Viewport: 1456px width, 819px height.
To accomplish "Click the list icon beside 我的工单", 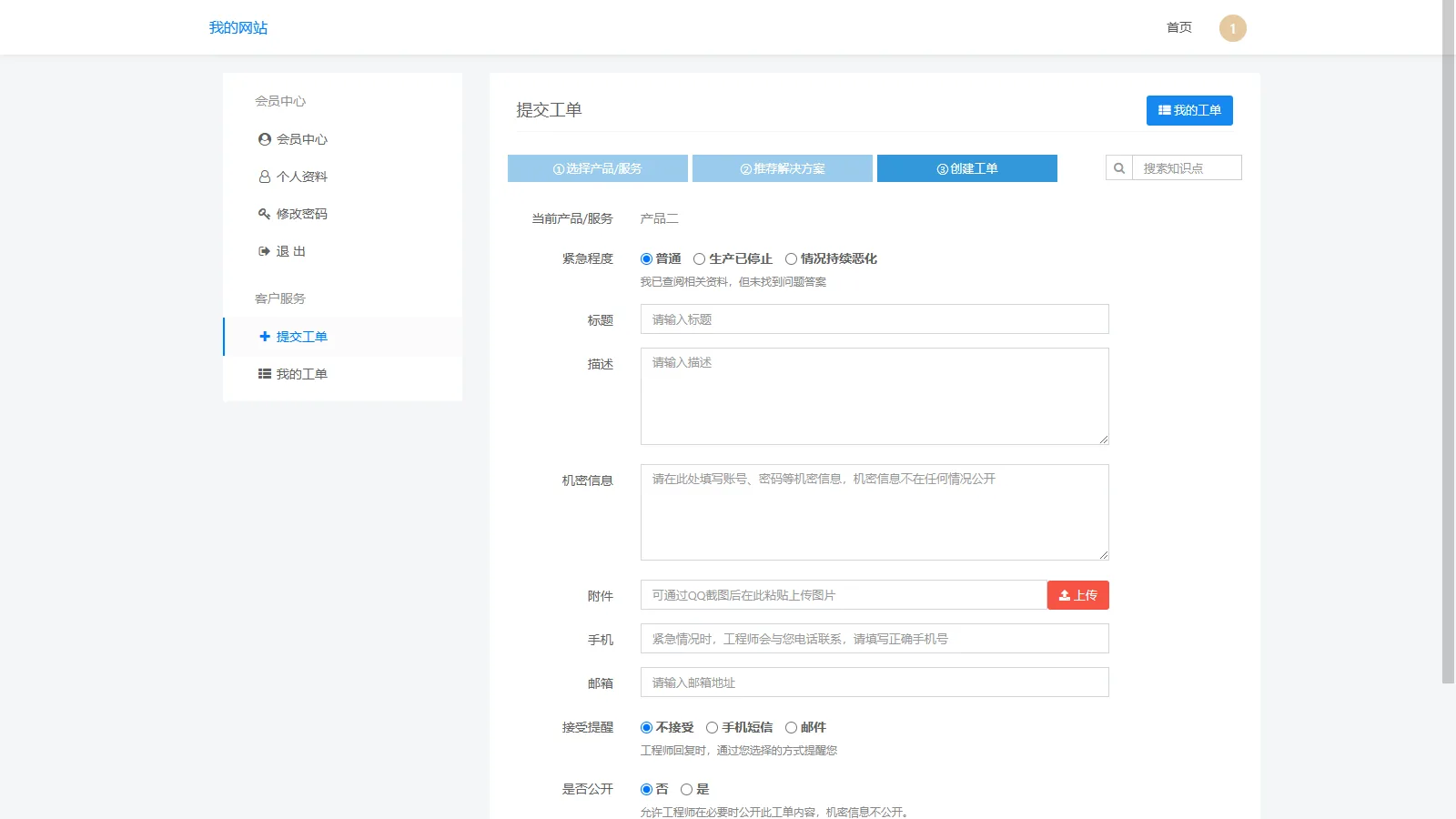I will [263, 373].
